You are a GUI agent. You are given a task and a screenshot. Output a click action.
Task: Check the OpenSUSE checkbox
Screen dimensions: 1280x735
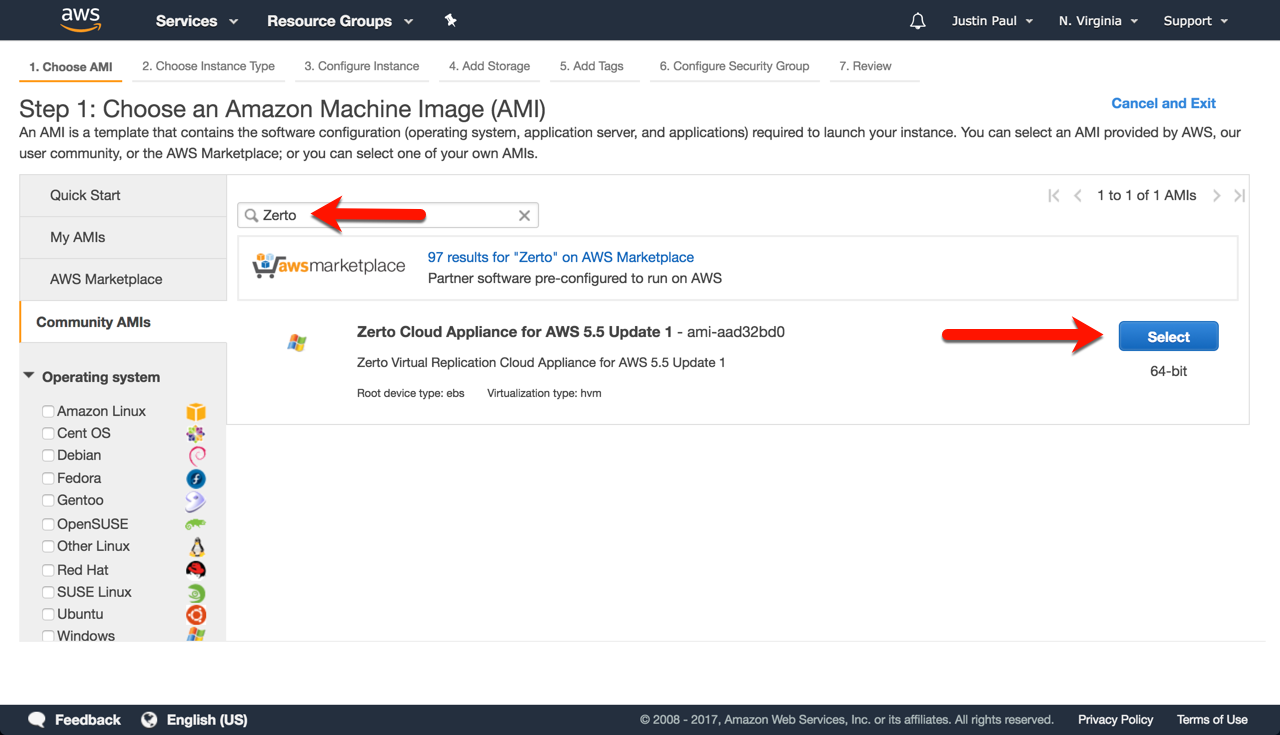click(48, 524)
